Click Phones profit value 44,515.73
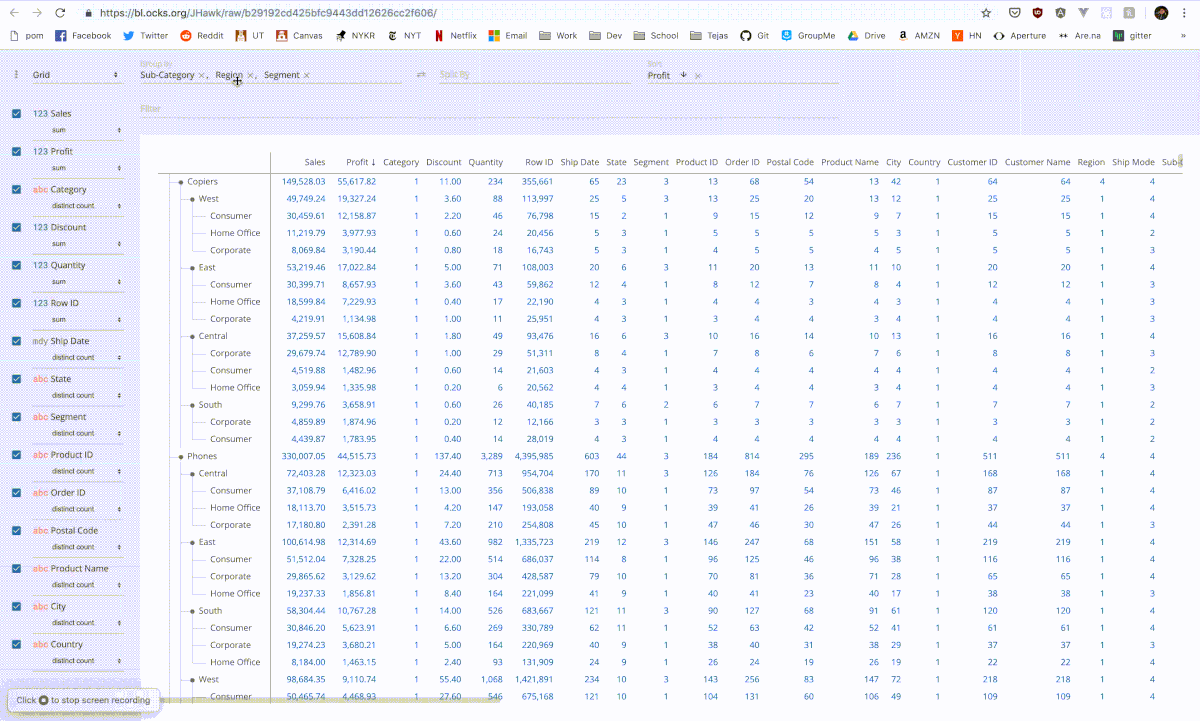This screenshot has height=721, width=1200. click(x=356, y=456)
